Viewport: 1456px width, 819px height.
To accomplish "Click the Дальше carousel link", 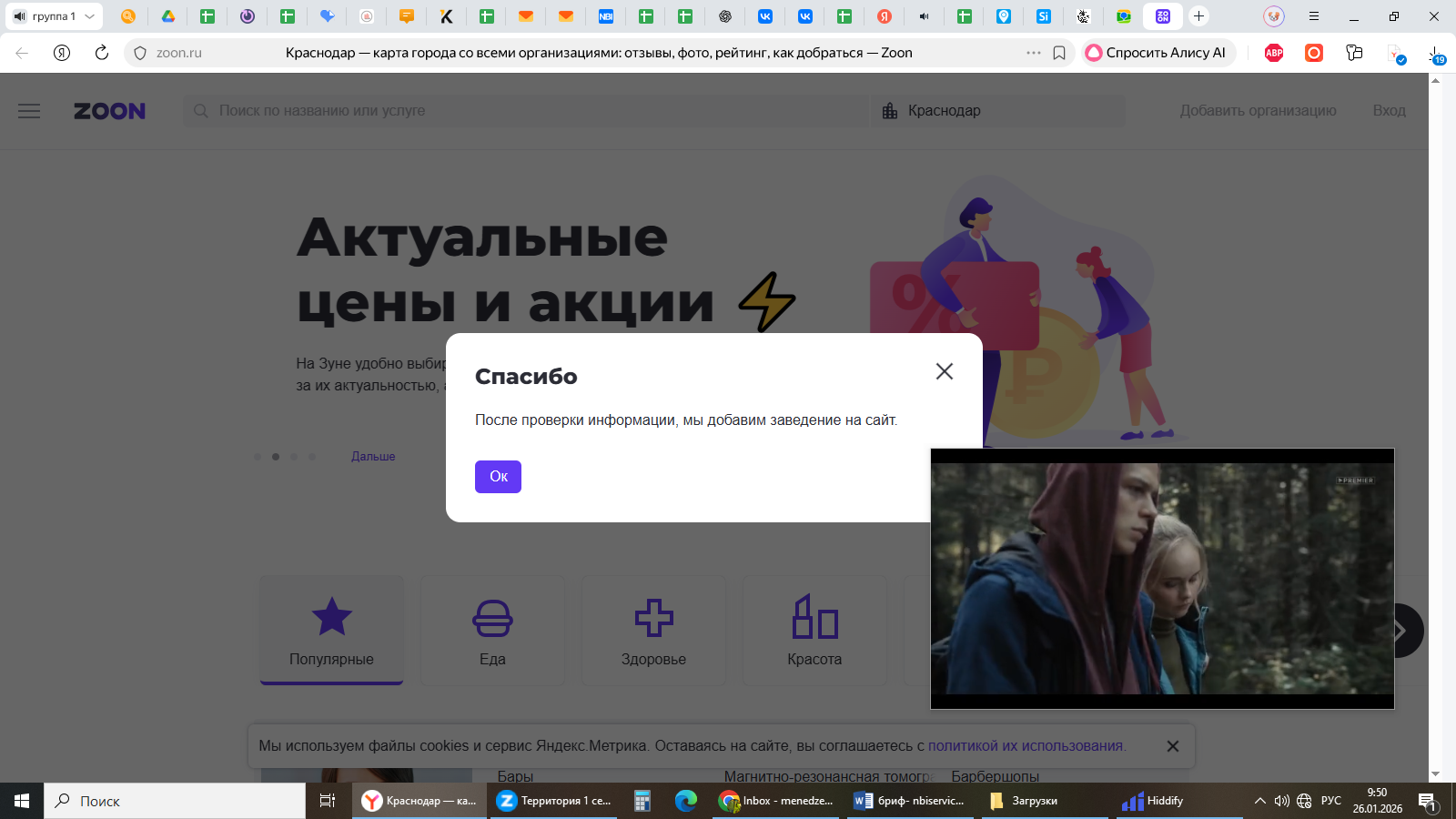I will pos(373,457).
